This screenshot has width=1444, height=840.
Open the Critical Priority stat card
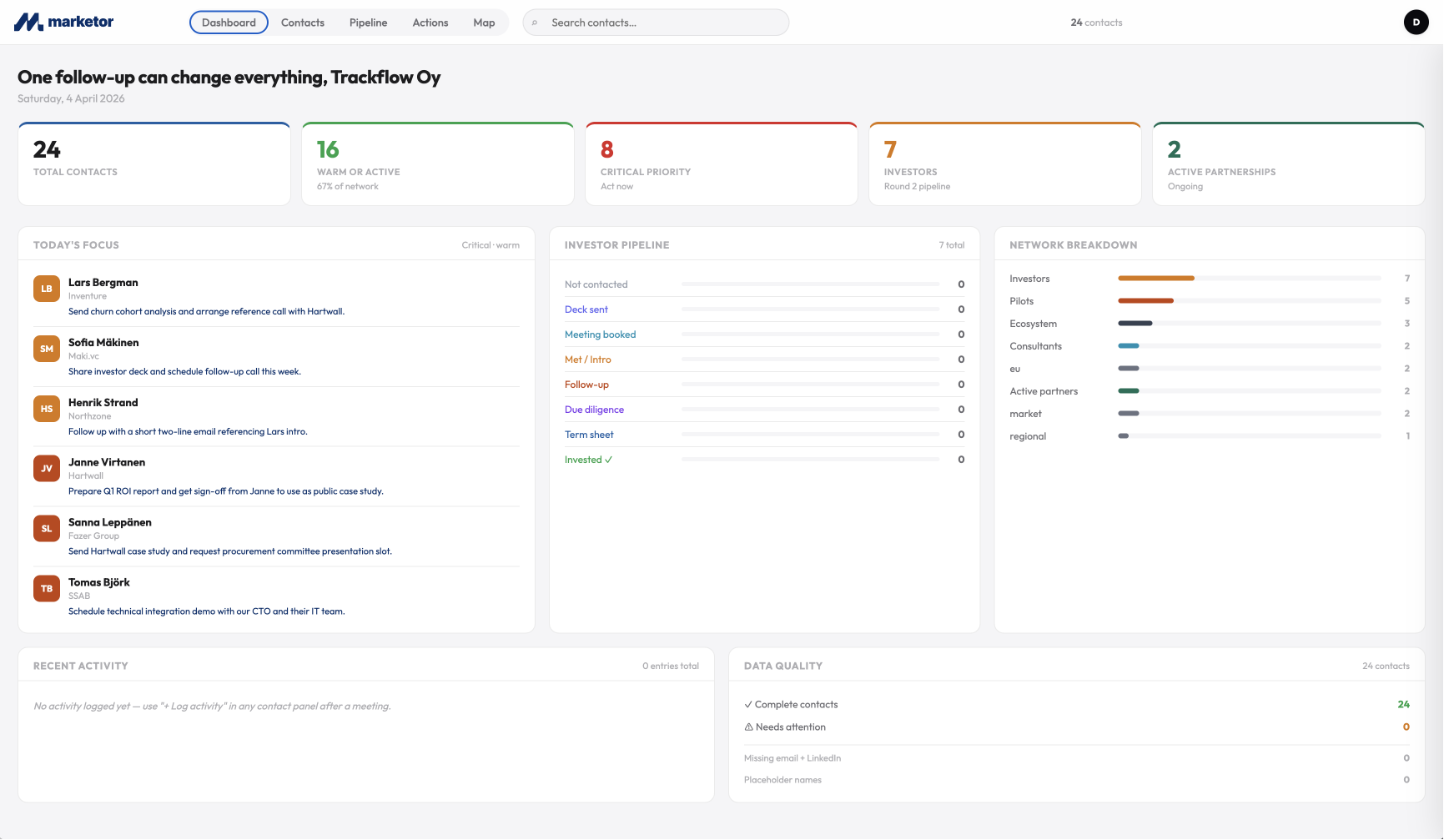(x=721, y=164)
